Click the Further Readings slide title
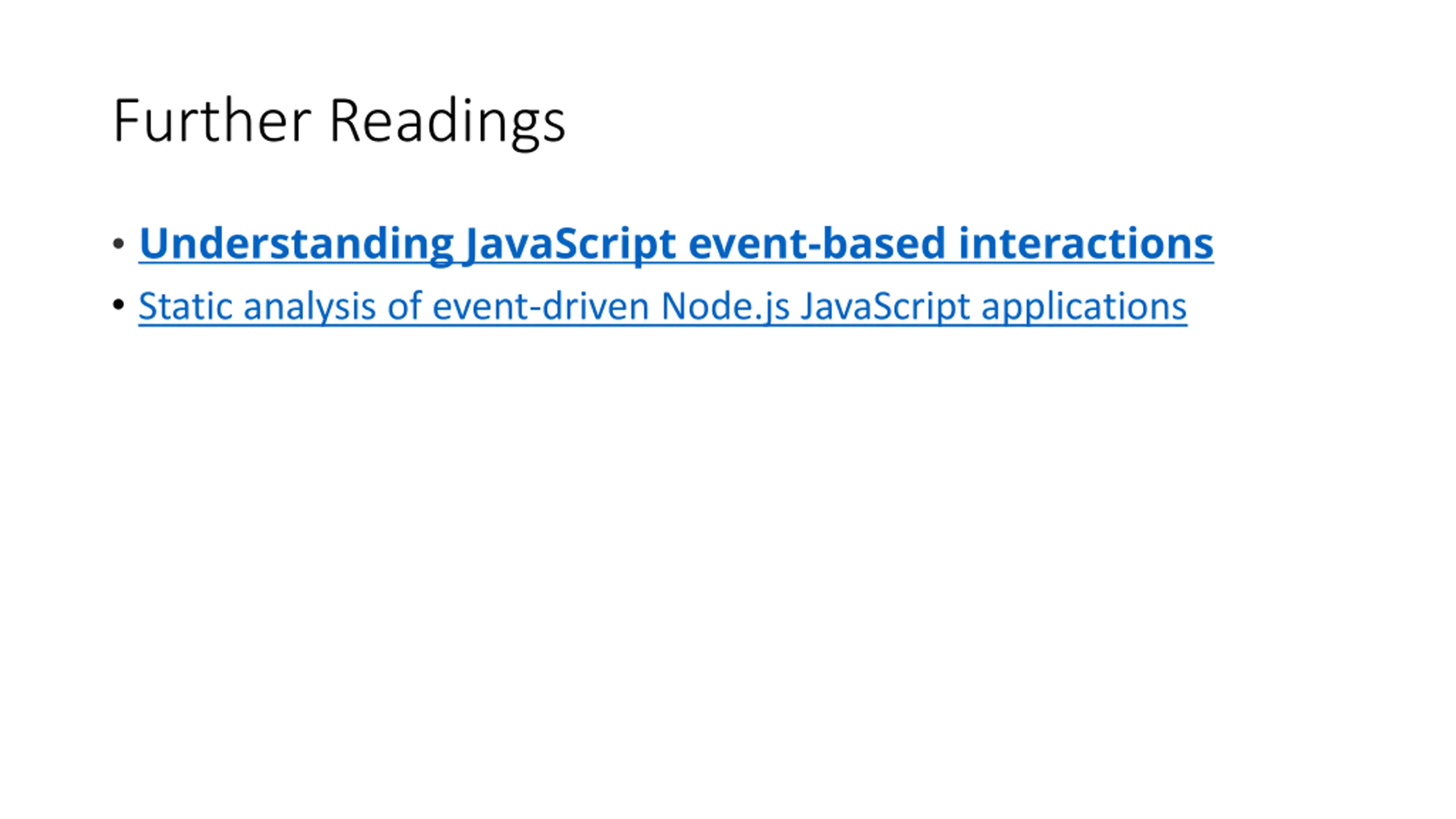This screenshot has height=819, width=1456. pos(340,121)
